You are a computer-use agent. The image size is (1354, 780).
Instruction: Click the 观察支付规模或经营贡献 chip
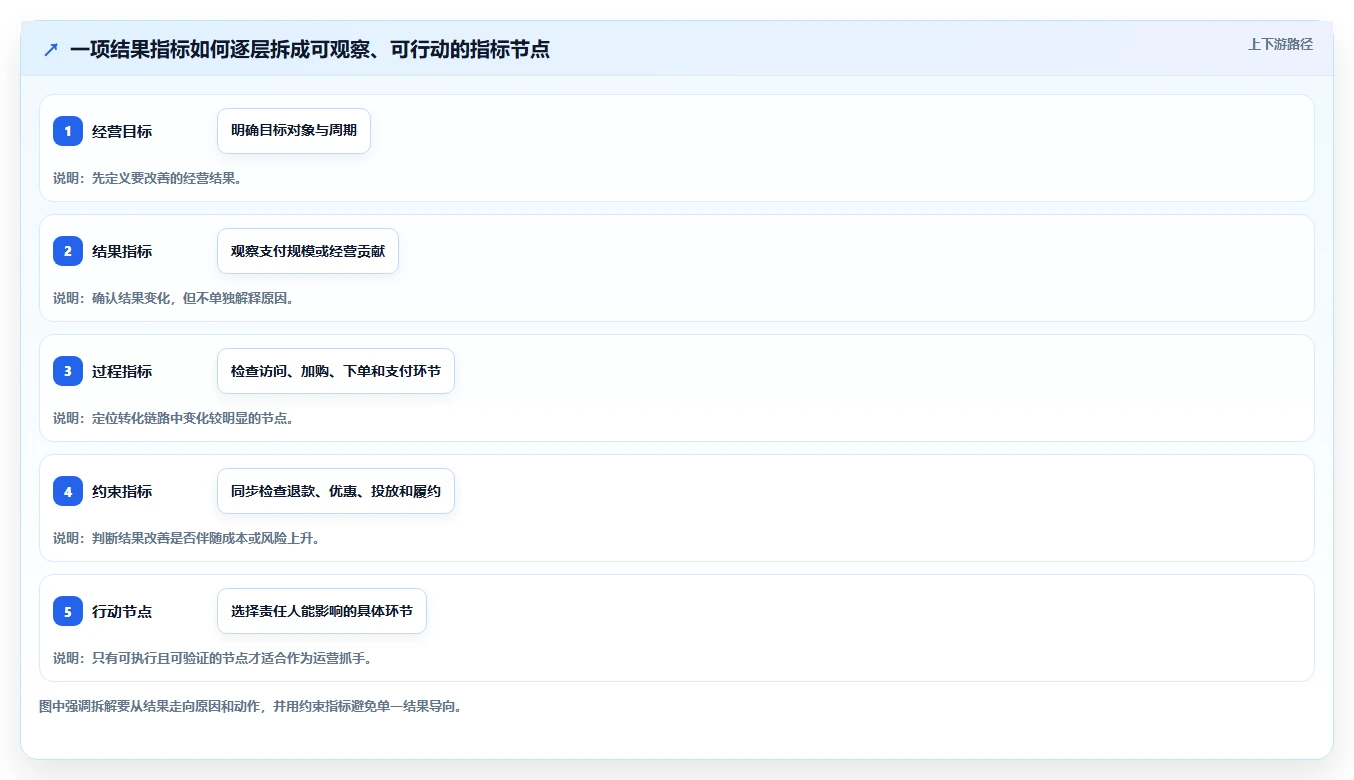coord(308,251)
